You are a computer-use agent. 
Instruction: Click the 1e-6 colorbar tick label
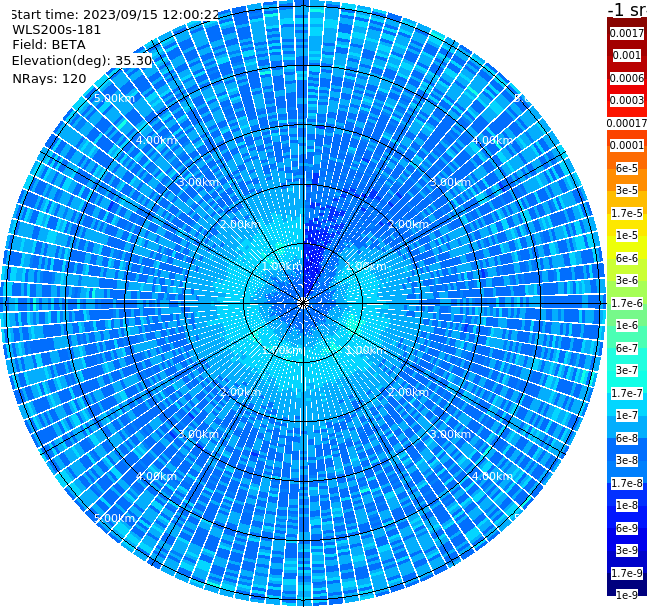pyautogui.click(x=627, y=325)
